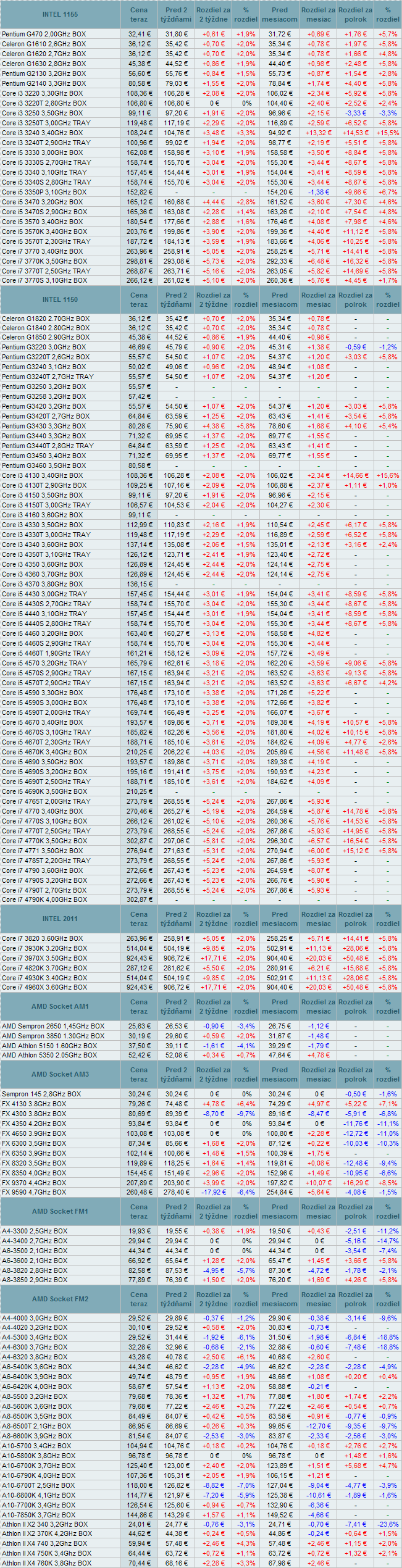Viewport: 402px width, 1568px height.
Task: Click 'Rozdiel za polrok' header in INTEL 2011 section
Action: pos(356,919)
